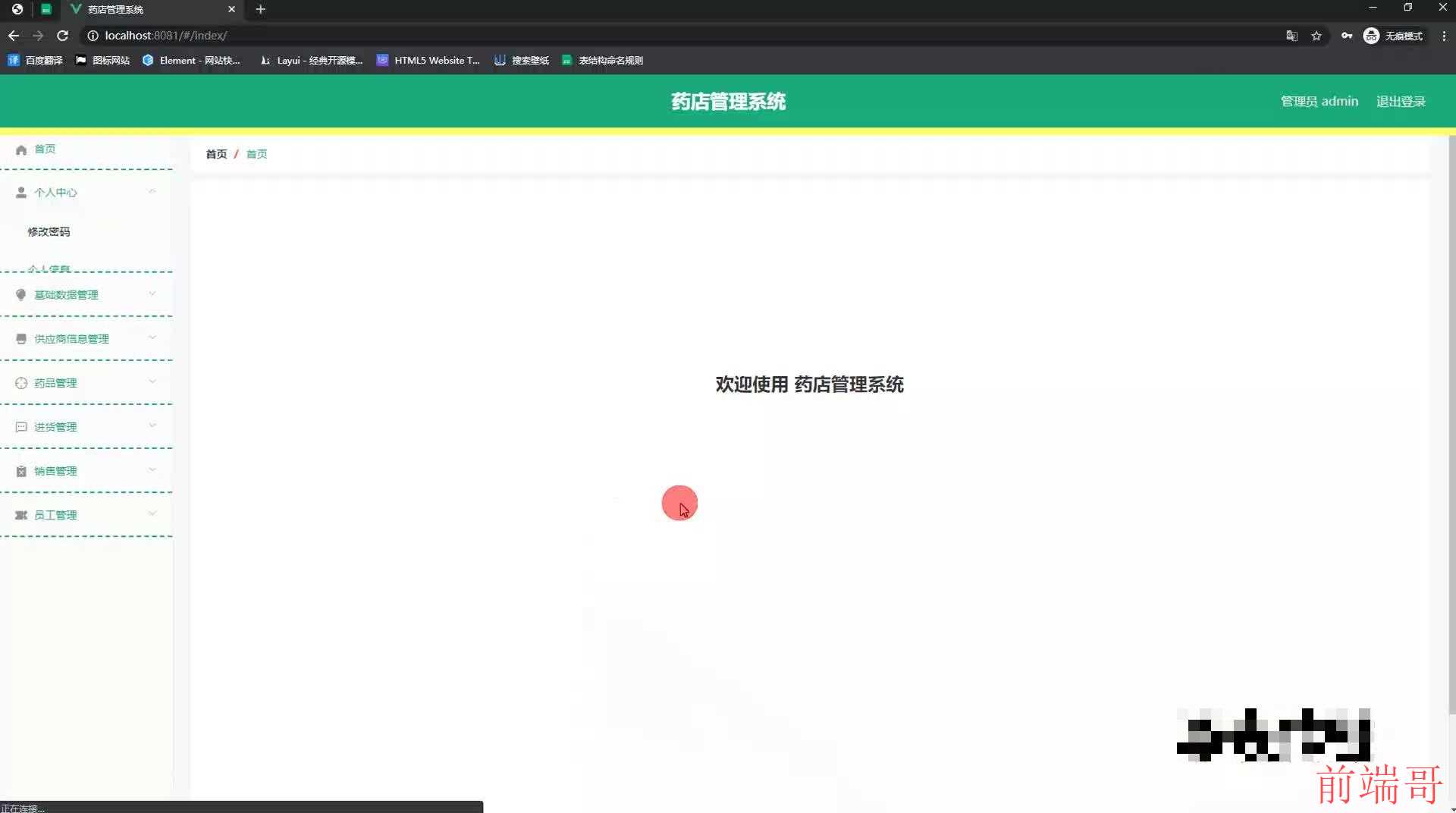Open the translate page icon
Viewport: 1456px width, 813px height.
pyautogui.click(x=1292, y=36)
